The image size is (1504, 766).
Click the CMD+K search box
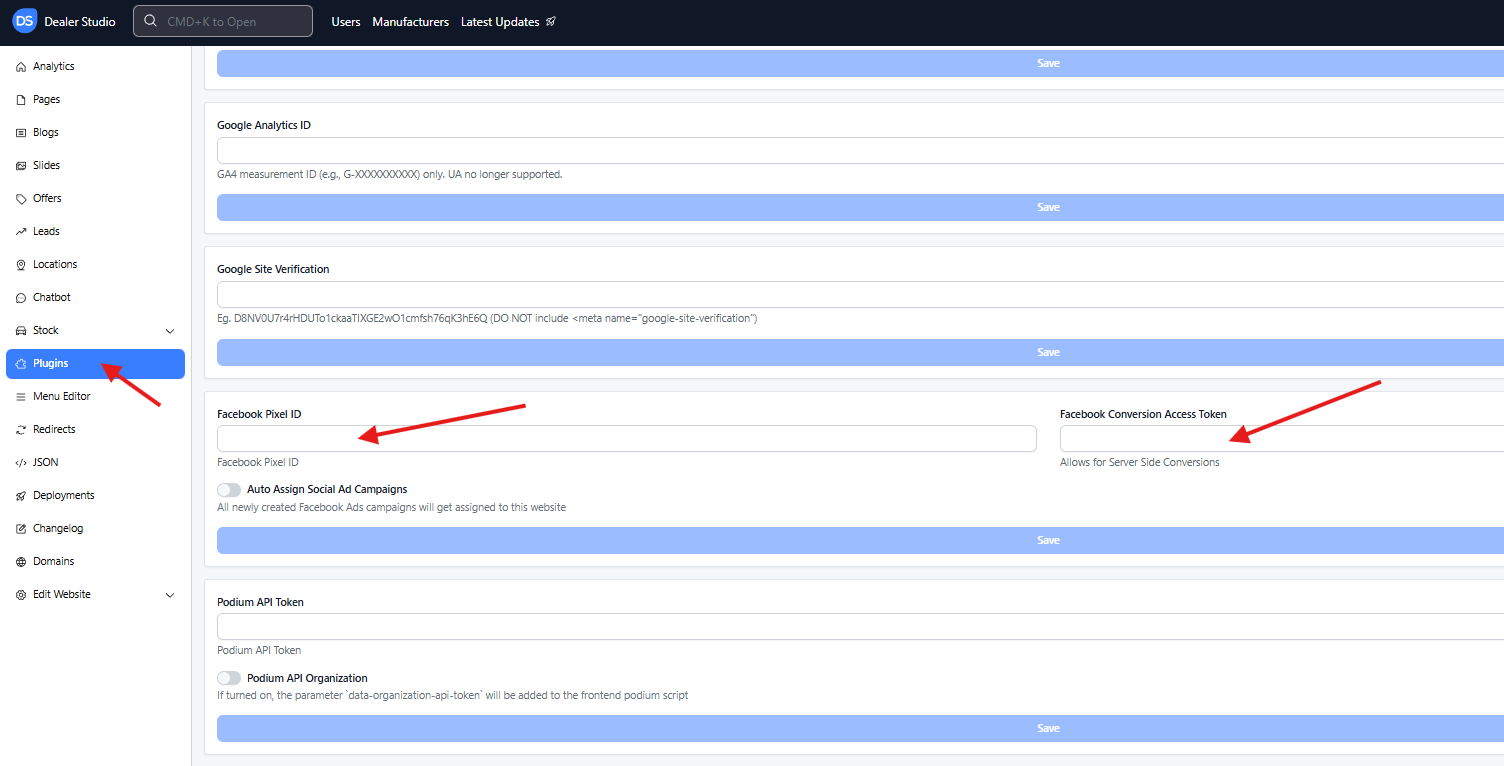point(223,21)
